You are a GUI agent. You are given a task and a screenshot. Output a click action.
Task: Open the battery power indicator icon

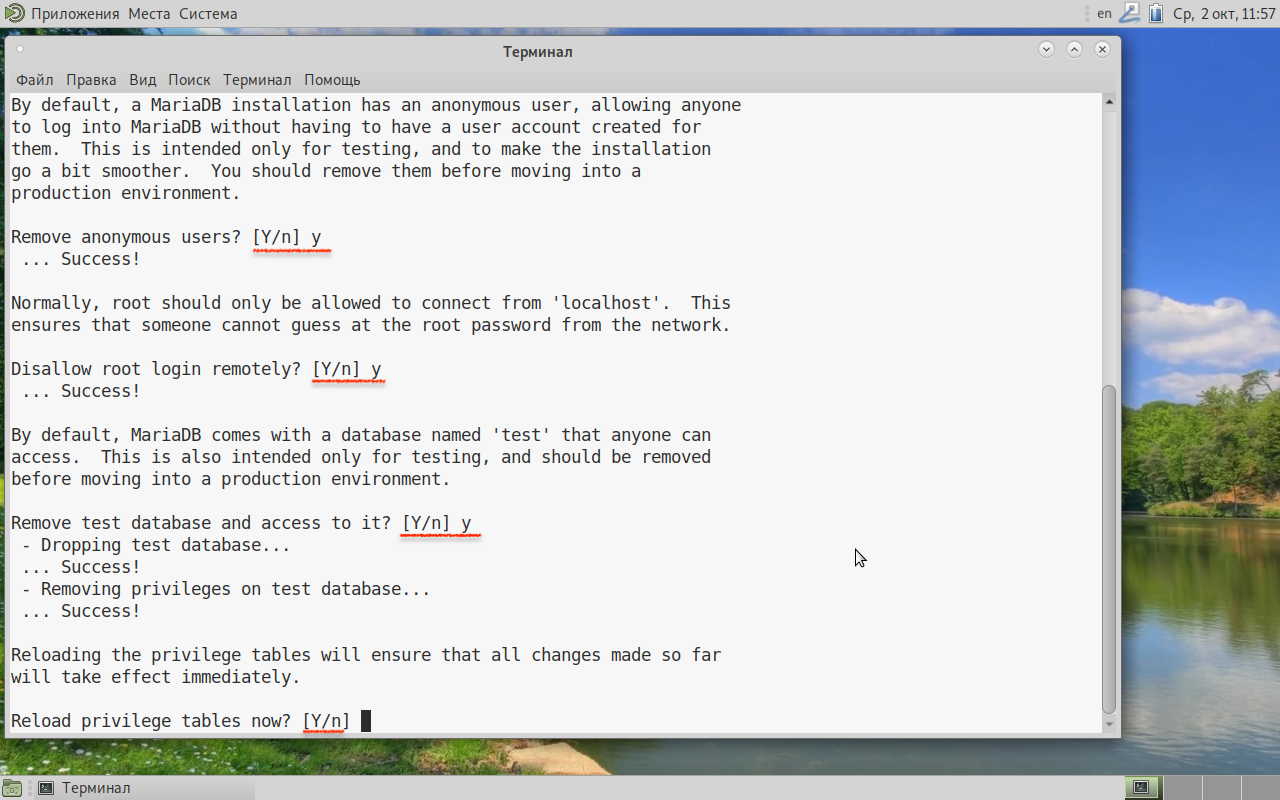(x=1156, y=13)
